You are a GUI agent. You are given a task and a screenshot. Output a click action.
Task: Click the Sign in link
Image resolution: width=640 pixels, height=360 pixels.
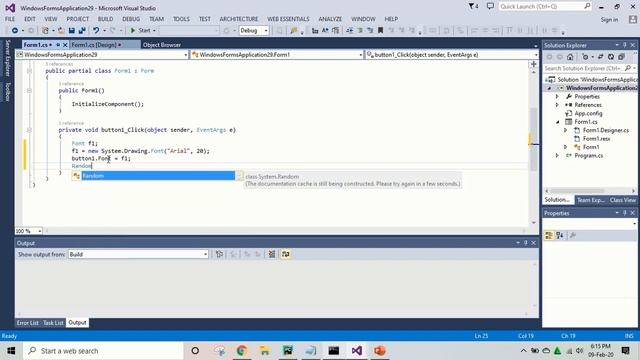pyautogui.click(x=609, y=20)
